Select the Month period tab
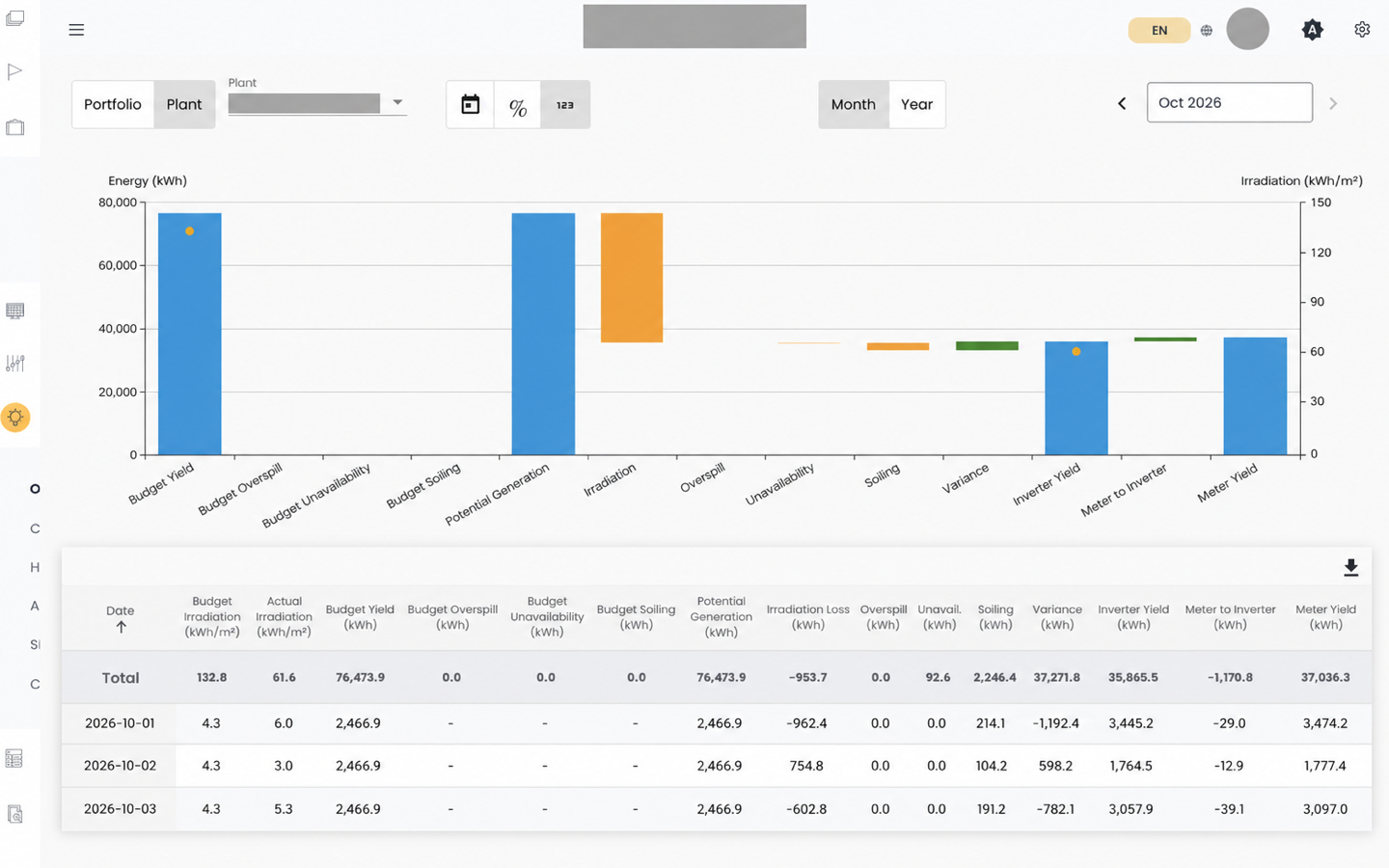1389x868 pixels. click(x=854, y=104)
